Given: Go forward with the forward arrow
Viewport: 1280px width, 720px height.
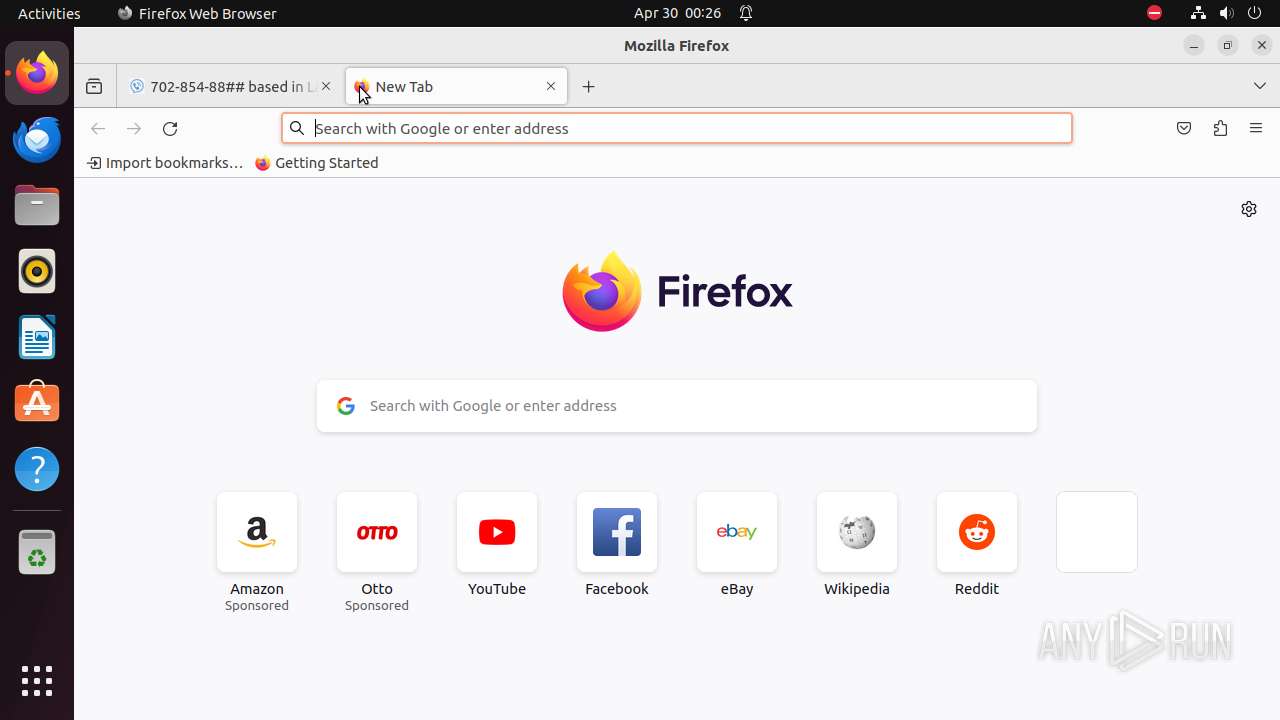Looking at the screenshot, I should point(134,128).
